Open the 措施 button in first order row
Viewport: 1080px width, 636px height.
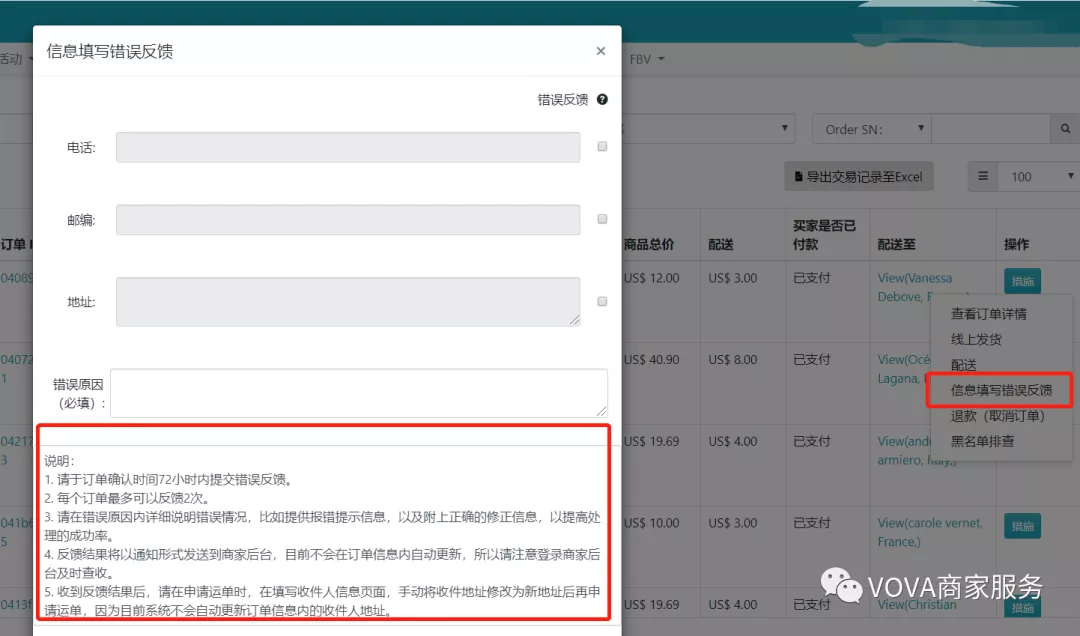(1022, 281)
